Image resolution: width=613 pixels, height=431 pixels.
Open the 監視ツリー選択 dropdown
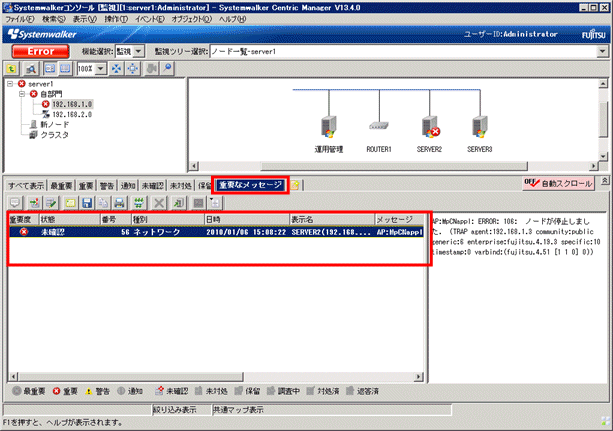pyautogui.click(x=602, y=51)
